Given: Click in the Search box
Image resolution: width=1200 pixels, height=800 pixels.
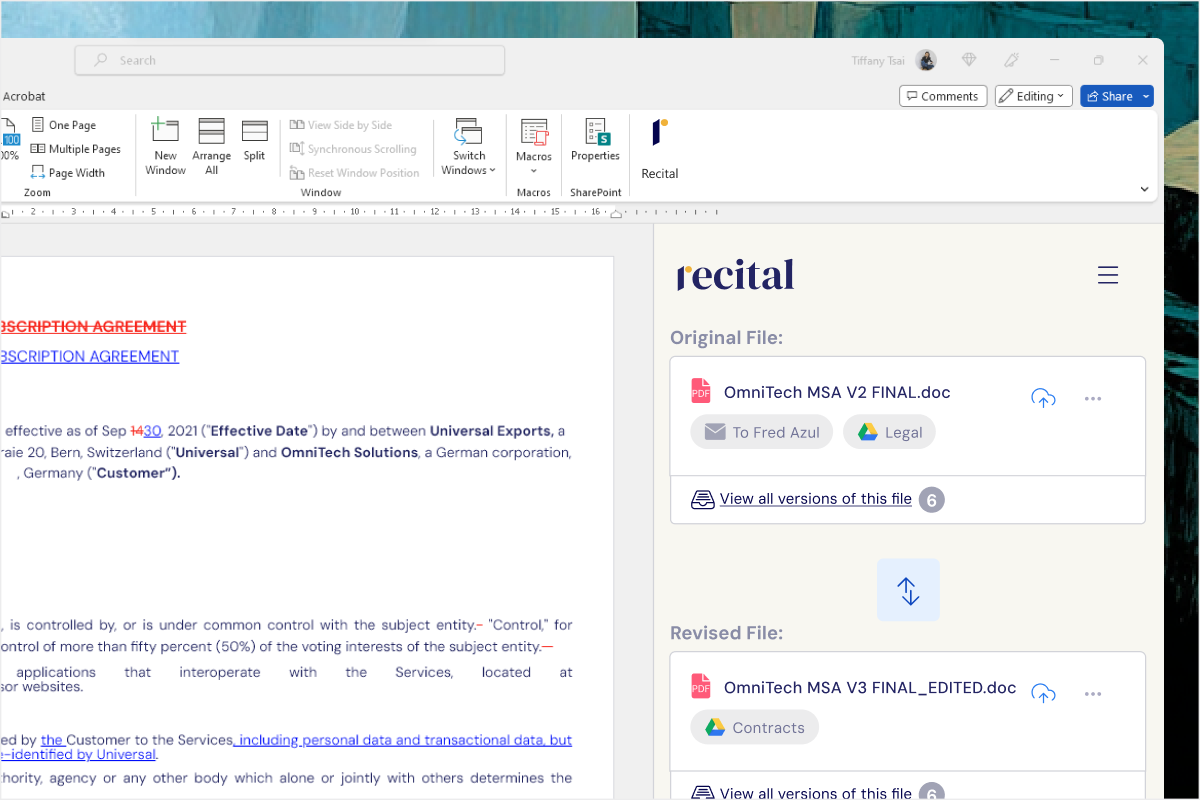Looking at the screenshot, I should pos(290,60).
